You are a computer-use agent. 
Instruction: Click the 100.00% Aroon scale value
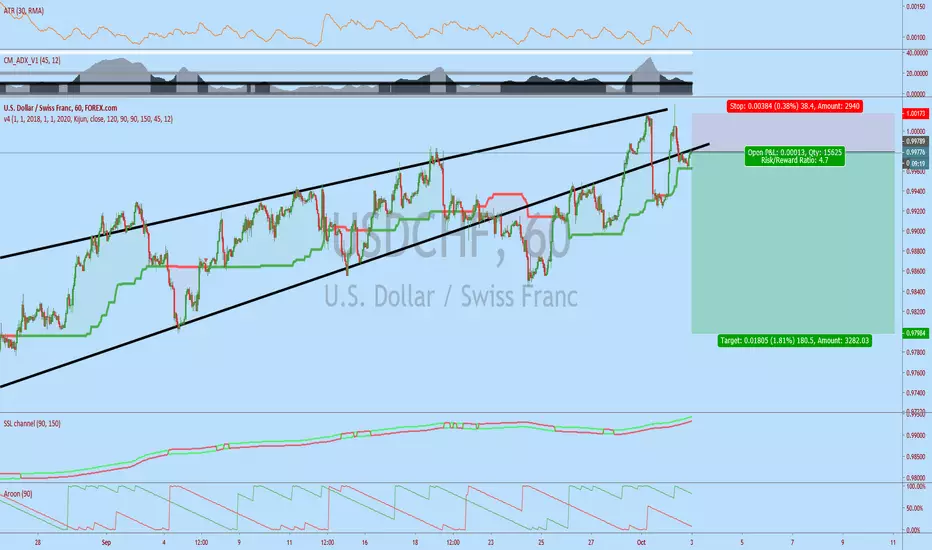(x=916, y=486)
